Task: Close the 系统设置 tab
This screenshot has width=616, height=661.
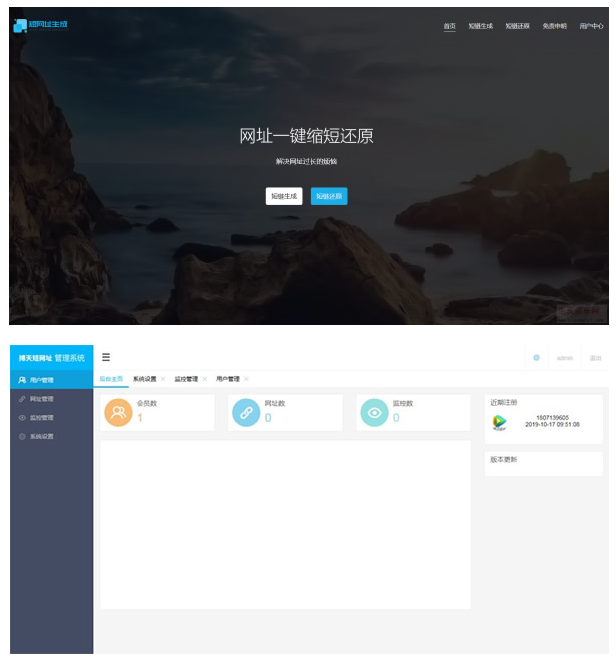Action: (x=163, y=379)
